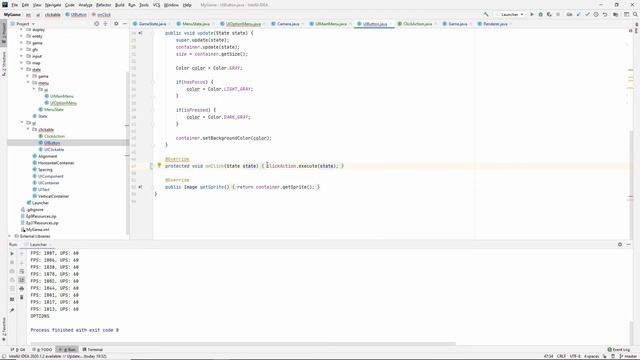This screenshot has width=640, height=360.
Task: Toggle the Structure side tool window
Action: pos(4,63)
